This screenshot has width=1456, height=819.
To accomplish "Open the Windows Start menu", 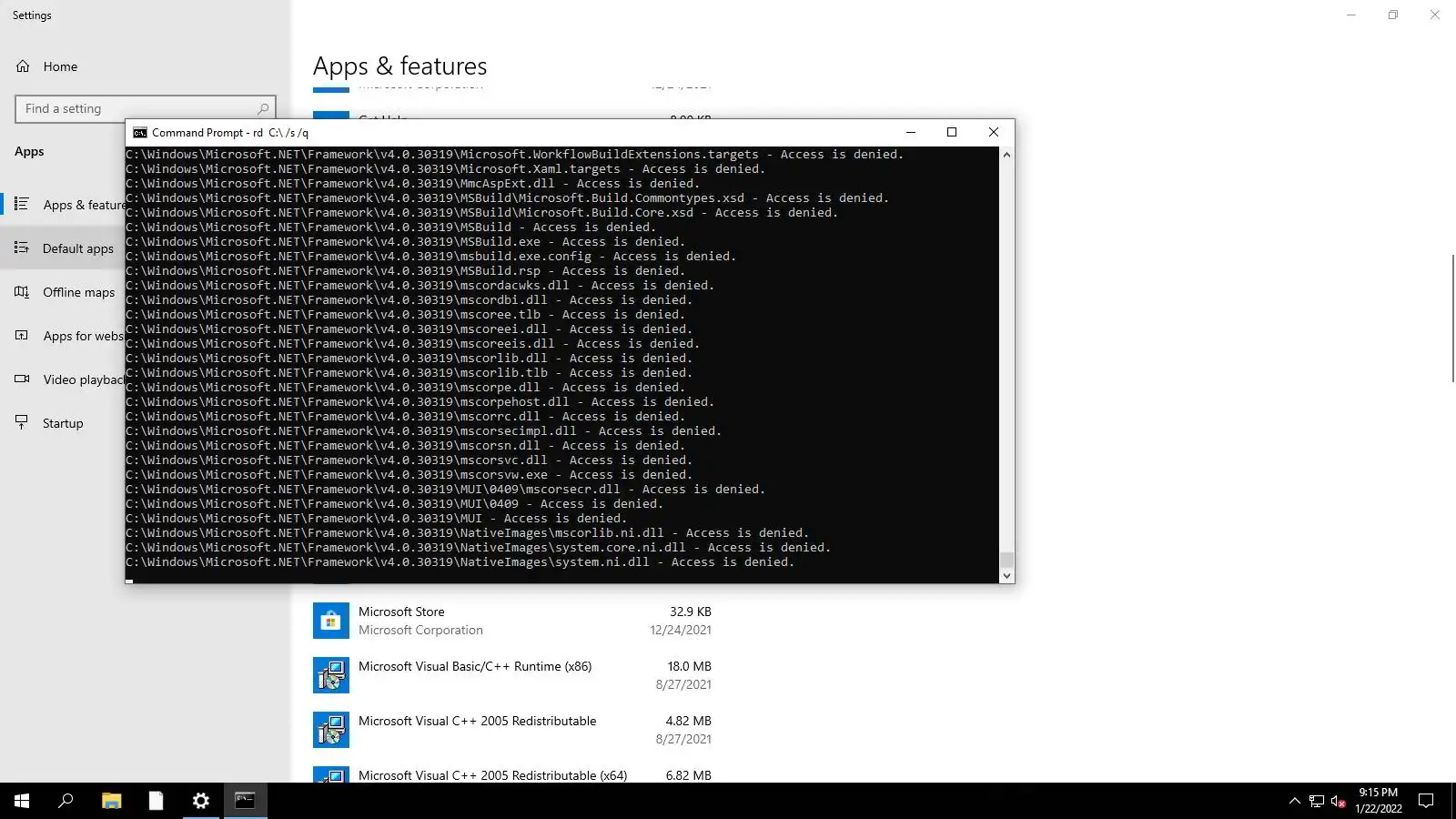I will [22, 801].
